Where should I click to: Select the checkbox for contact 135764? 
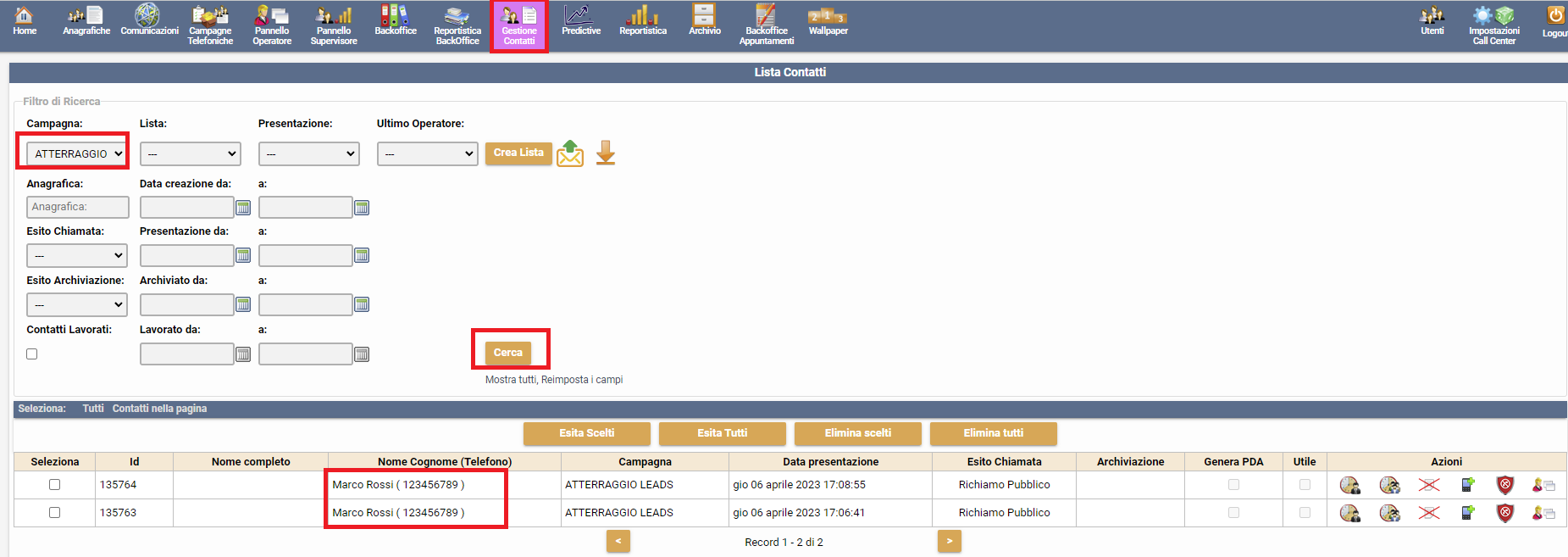pyautogui.click(x=55, y=485)
